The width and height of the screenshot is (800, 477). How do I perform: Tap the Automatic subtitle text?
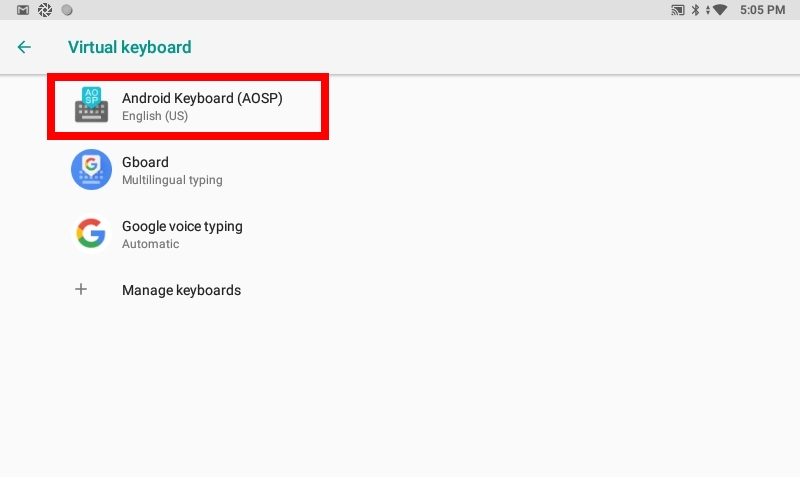pos(151,244)
